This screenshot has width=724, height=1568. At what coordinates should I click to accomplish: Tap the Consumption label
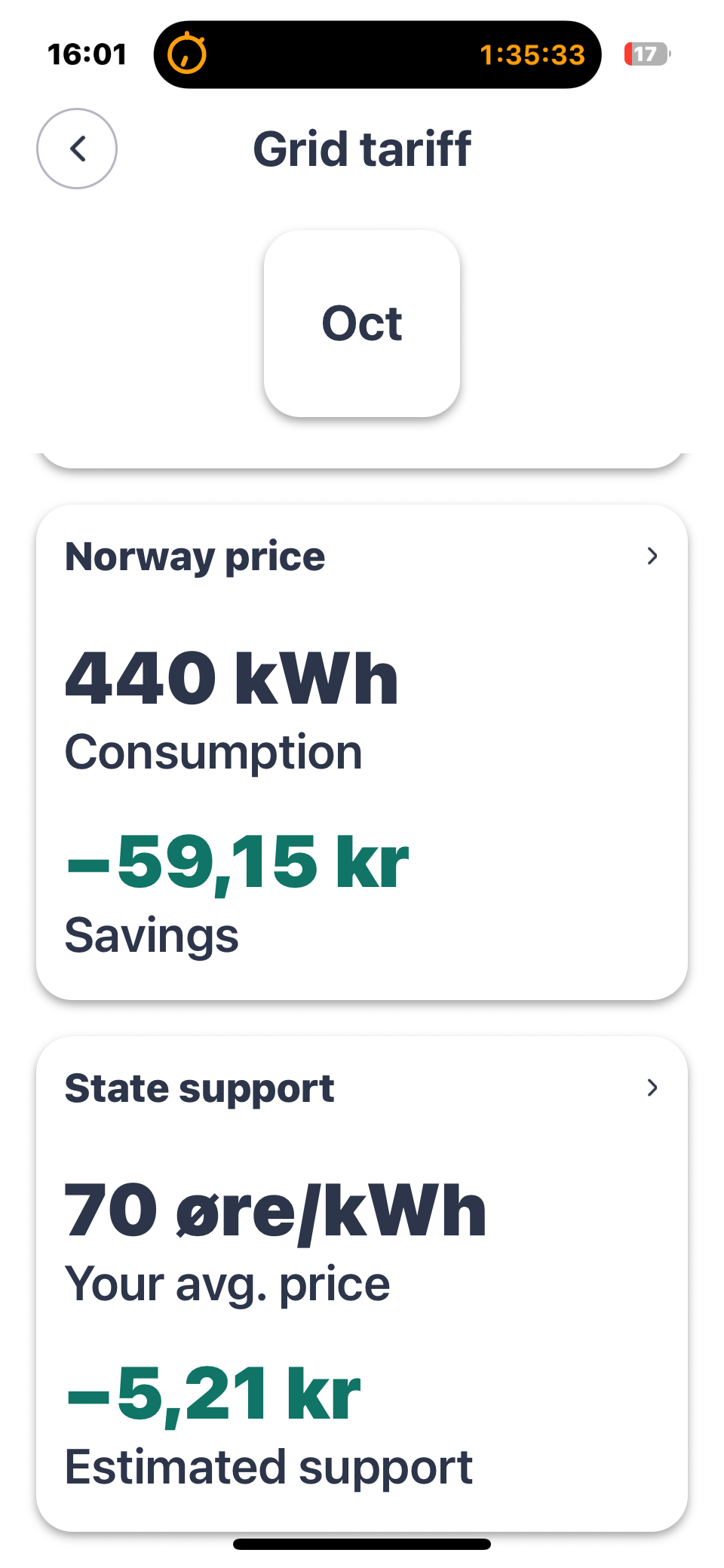click(x=213, y=752)
